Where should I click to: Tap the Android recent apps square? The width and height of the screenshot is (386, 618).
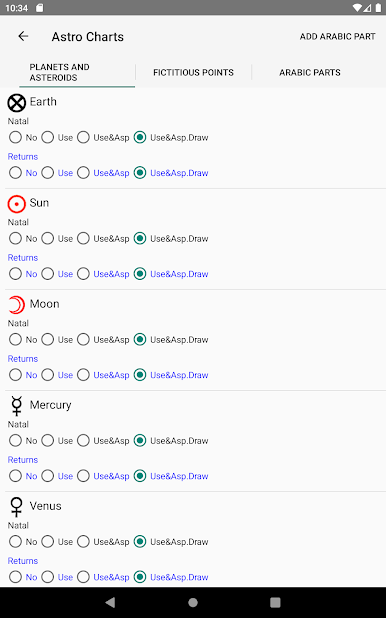coord(275,602)
